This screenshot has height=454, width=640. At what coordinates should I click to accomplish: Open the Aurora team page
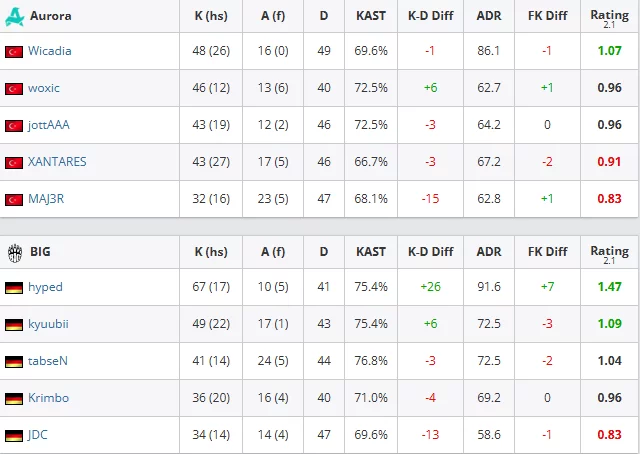(x=51, y=16)
